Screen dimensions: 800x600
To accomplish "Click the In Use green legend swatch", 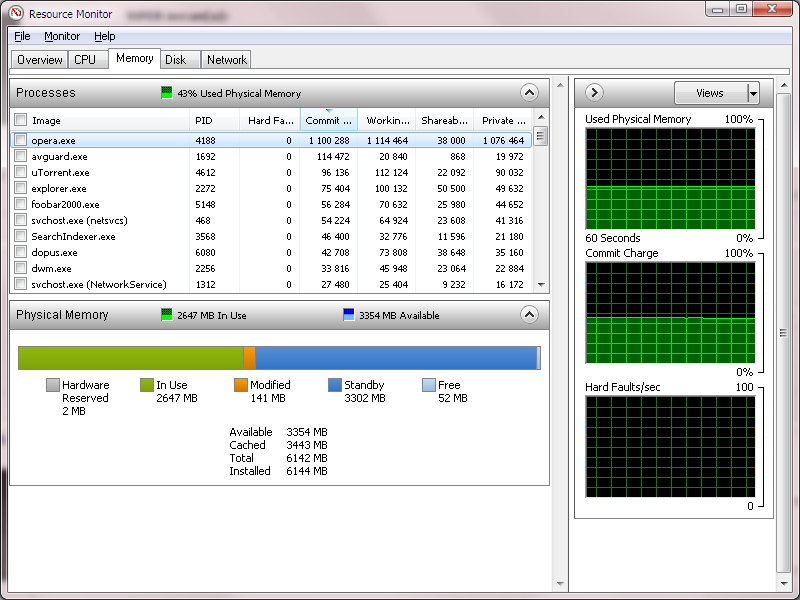I will pyautogui.click(x=146, y=385).
